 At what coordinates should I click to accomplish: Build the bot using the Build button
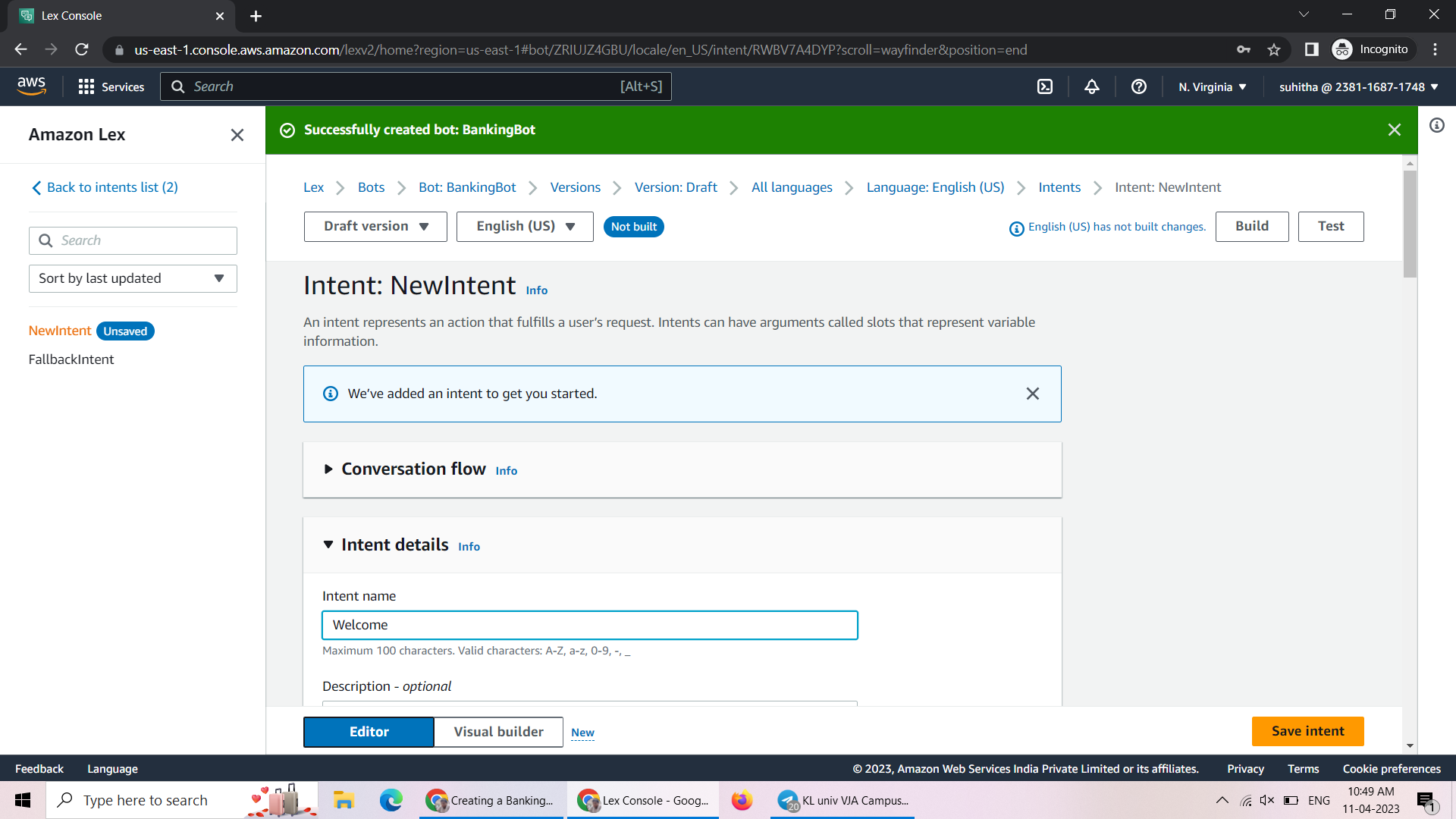(x=1251, y=226)
